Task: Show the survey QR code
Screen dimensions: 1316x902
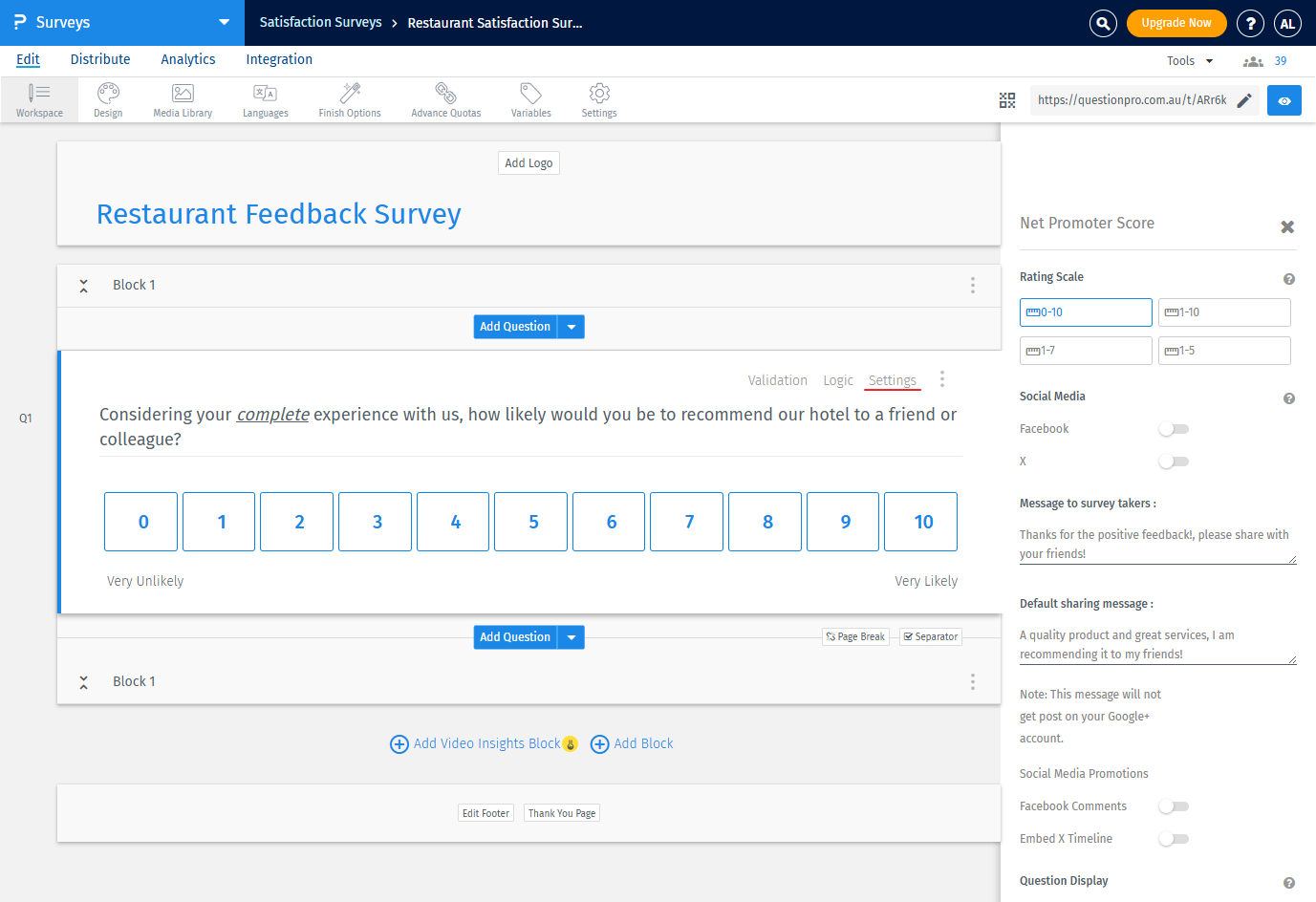Action: coord(1007,99)
